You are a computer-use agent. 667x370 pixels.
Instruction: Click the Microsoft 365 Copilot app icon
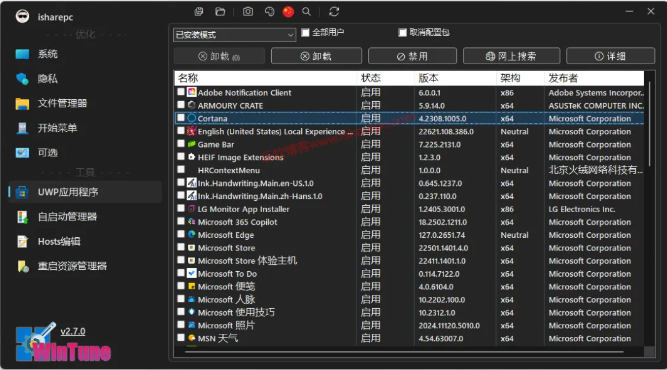click(x=191, y=222)
